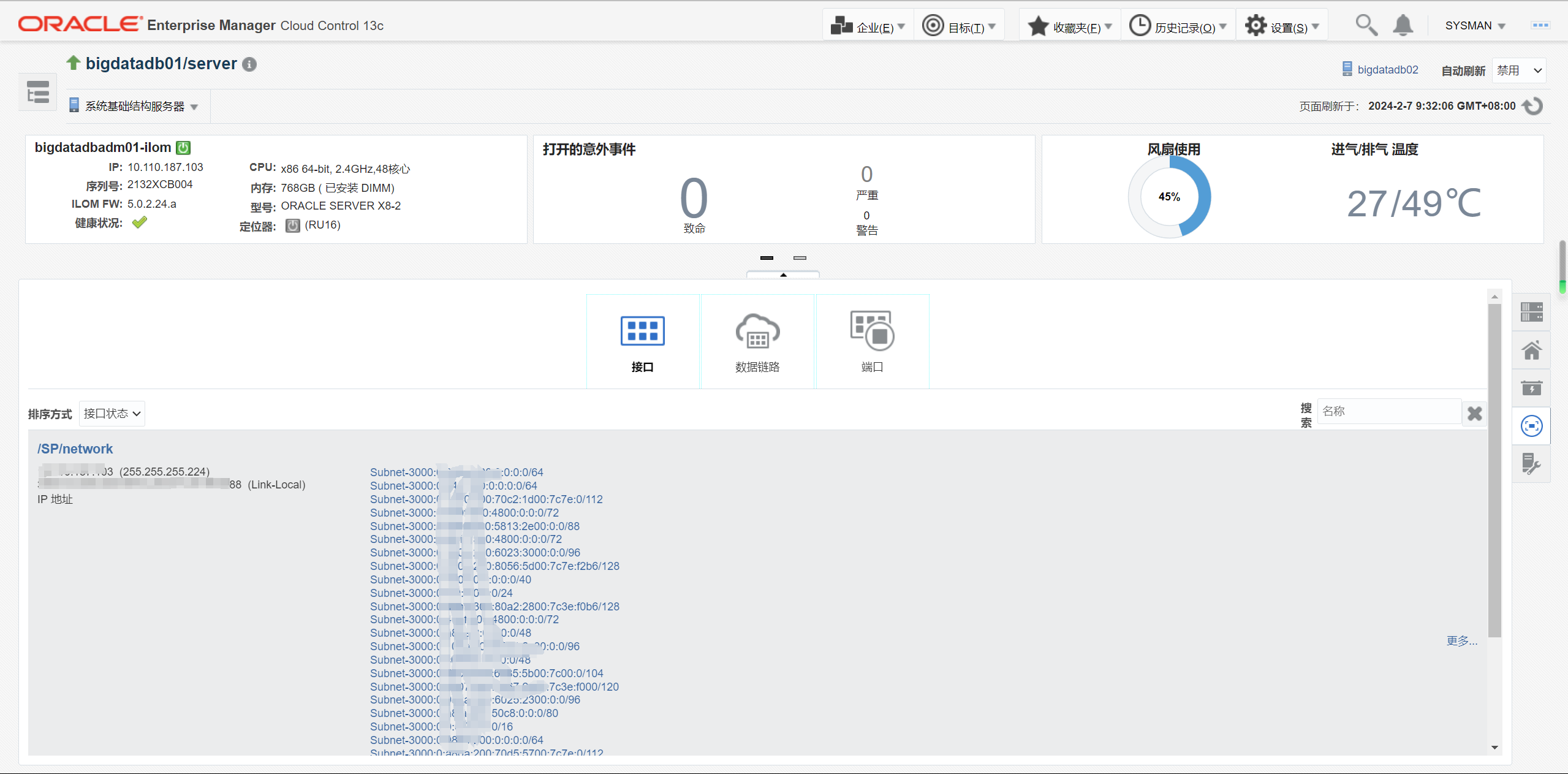Click the fan usage 45% donut chart
The height and width of the screenshot is (774, 1568).
tap(1169, 197)
